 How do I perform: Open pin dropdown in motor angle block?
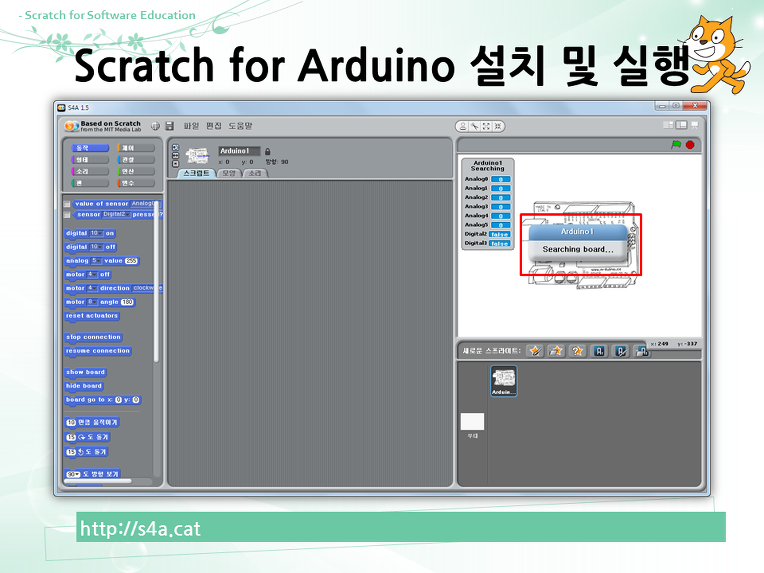pyautogui.click(x=93, y=302)
